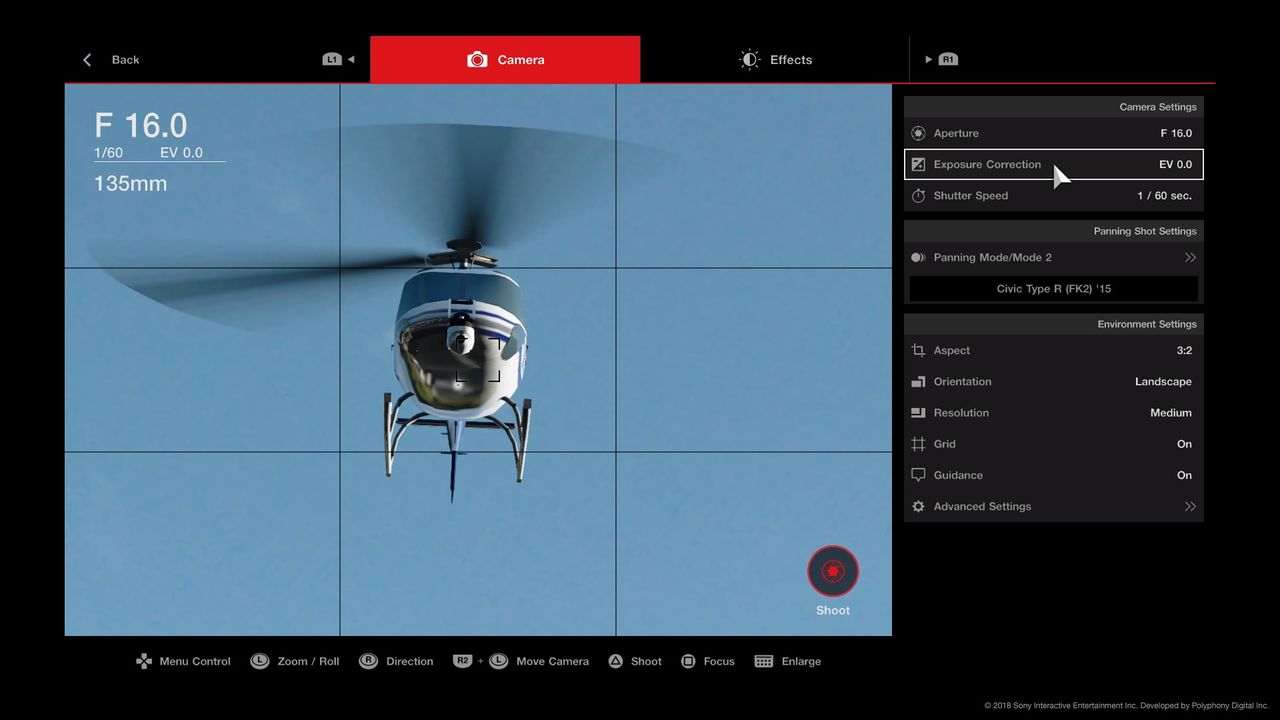
Task: Toggle the Grid On setting
Action: (x=1184, y=444)
